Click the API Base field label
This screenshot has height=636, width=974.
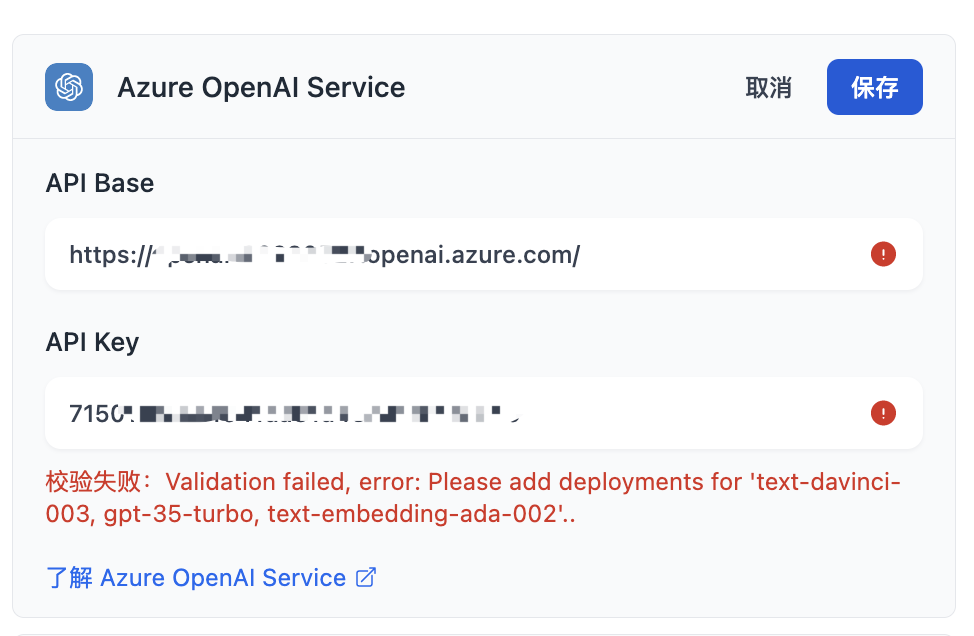[x=99, y=183]
